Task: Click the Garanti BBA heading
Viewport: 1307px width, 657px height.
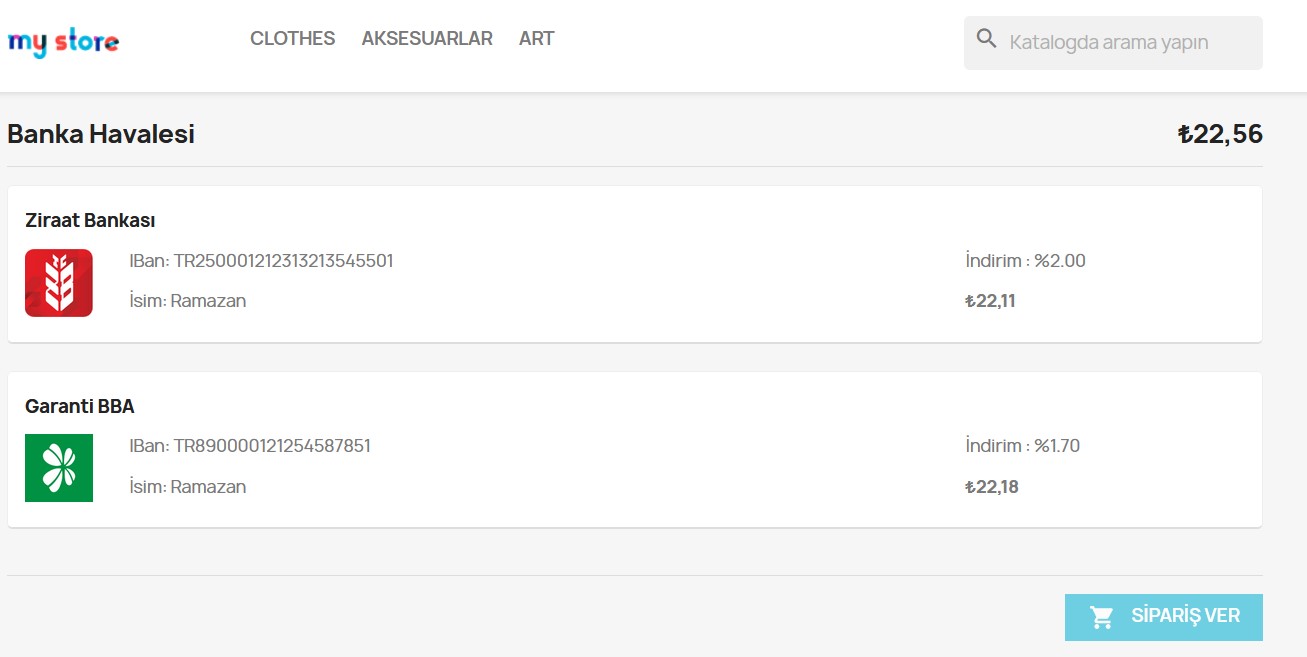Action: (80, 406)
